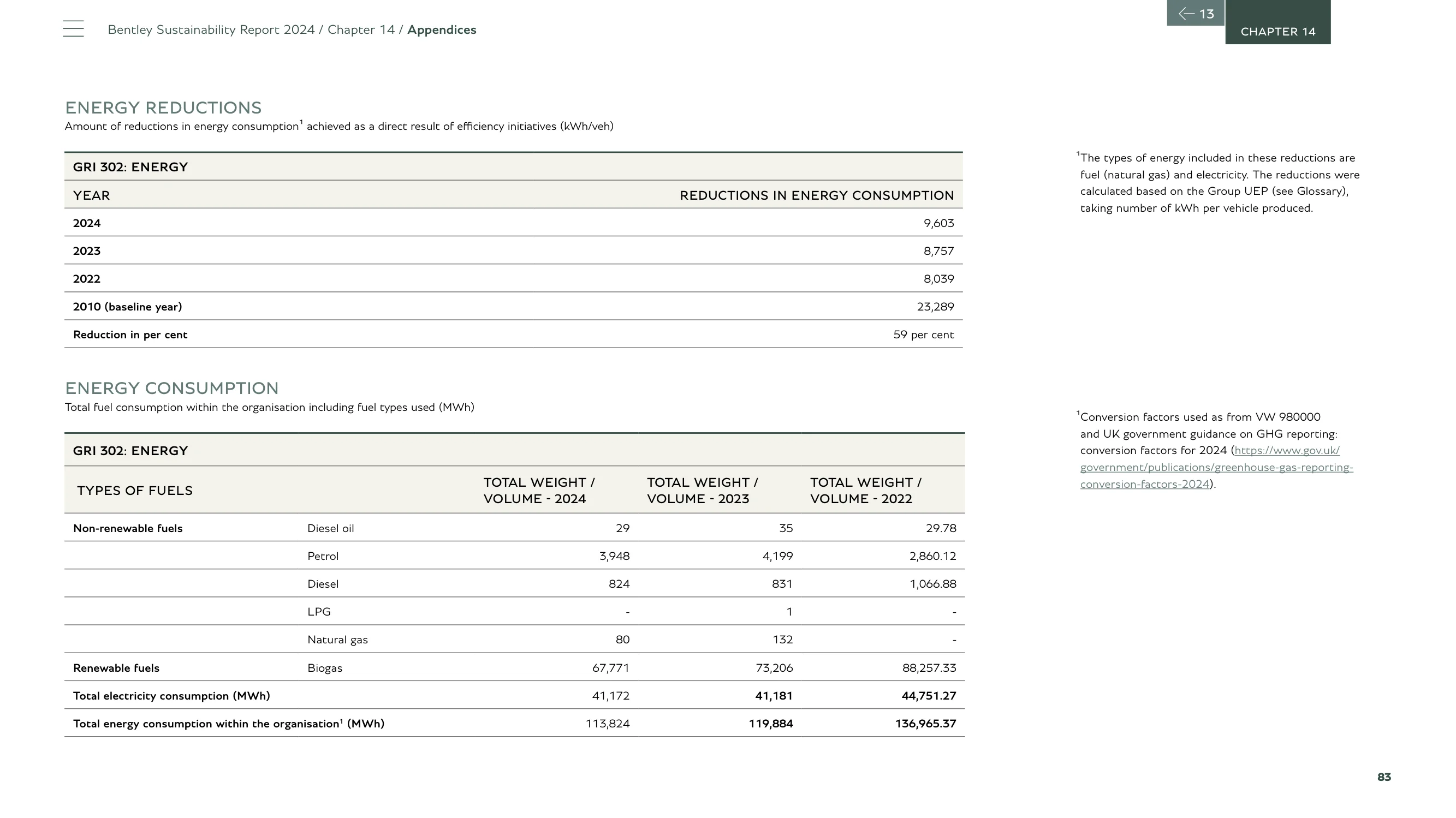Click the Total Weight / Volume - 2022 header

(x=865, y=491)
